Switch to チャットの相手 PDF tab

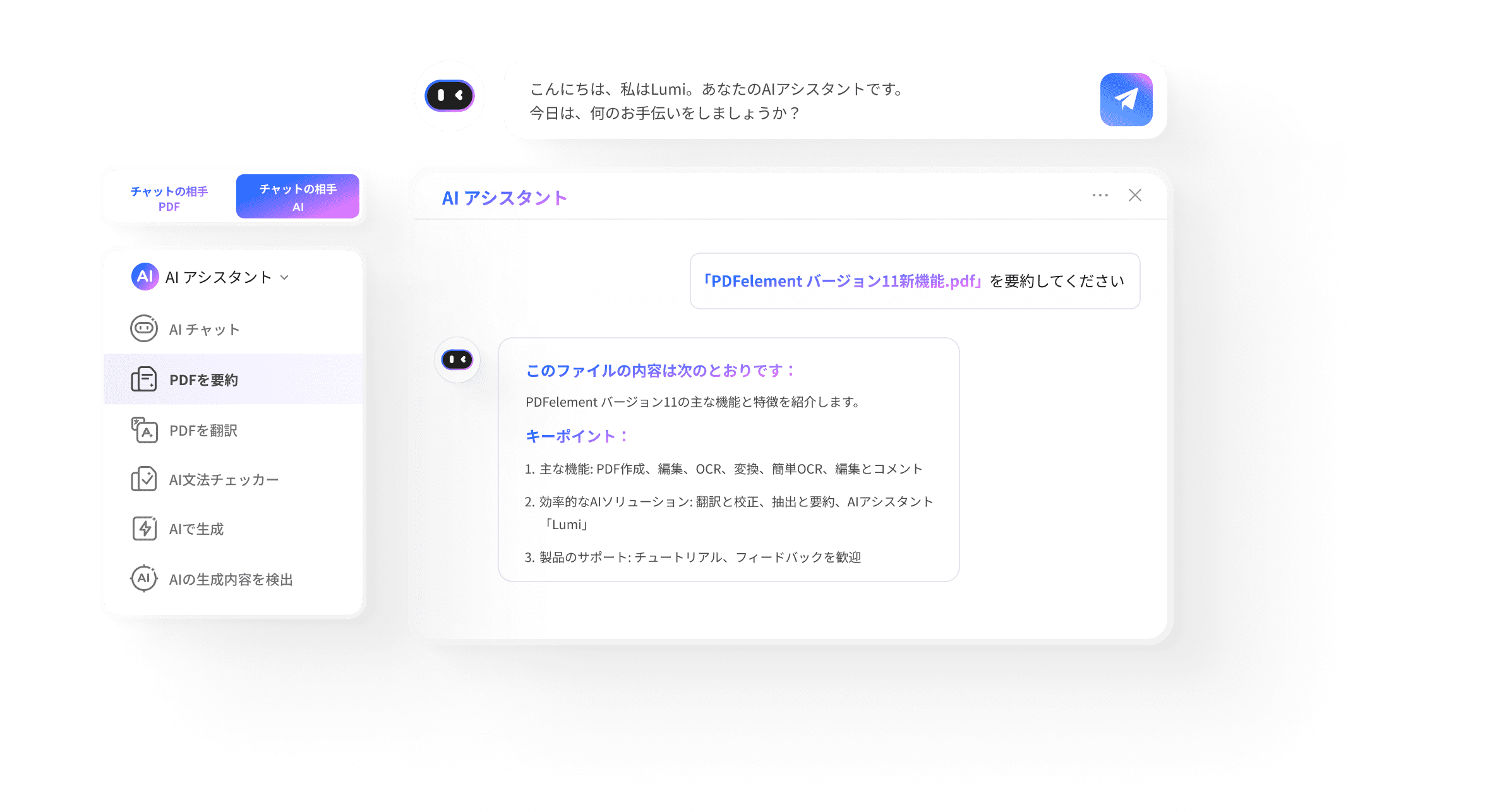[x=169, y=198]
